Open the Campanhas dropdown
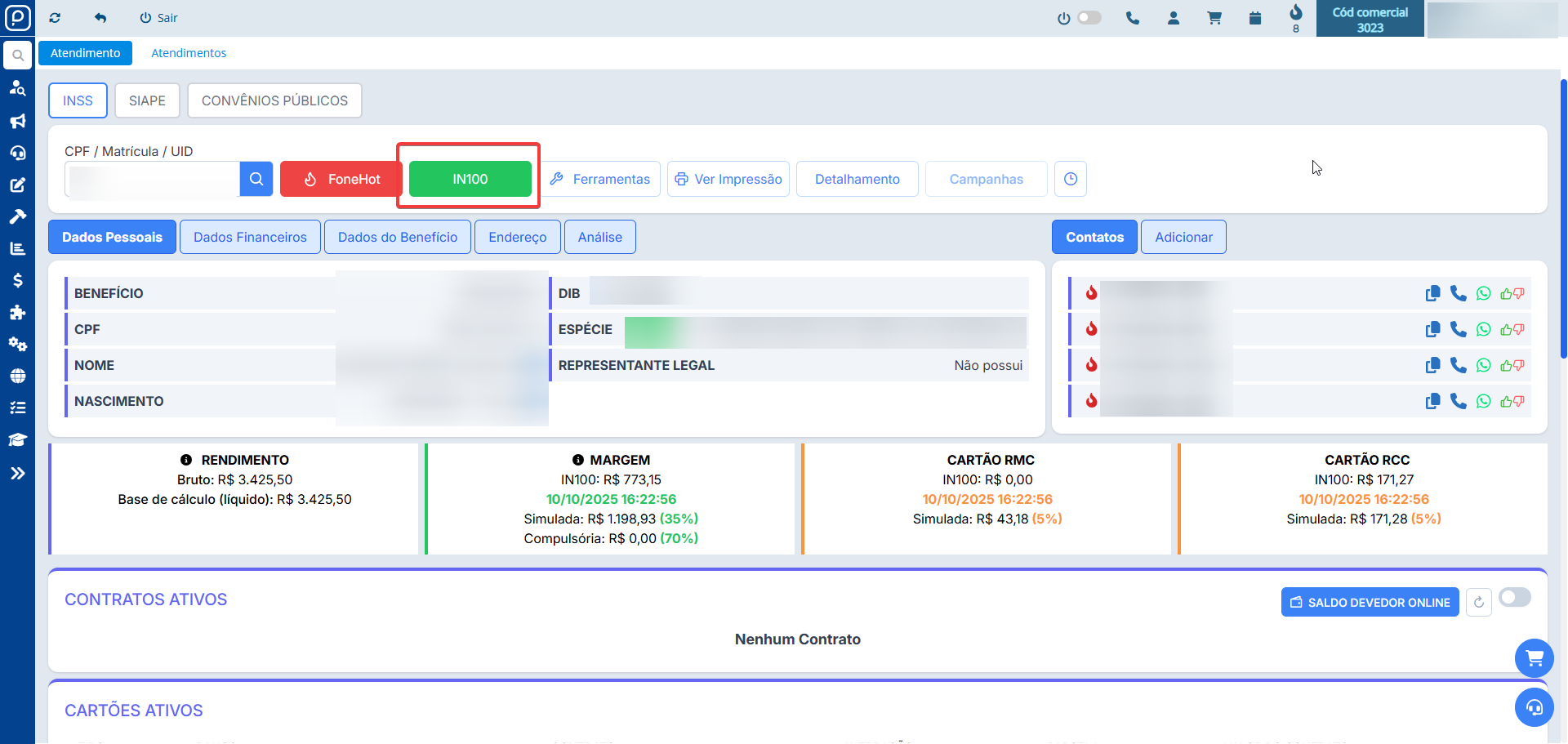This screenshot has height=744, width=1568. coord(986,179)
